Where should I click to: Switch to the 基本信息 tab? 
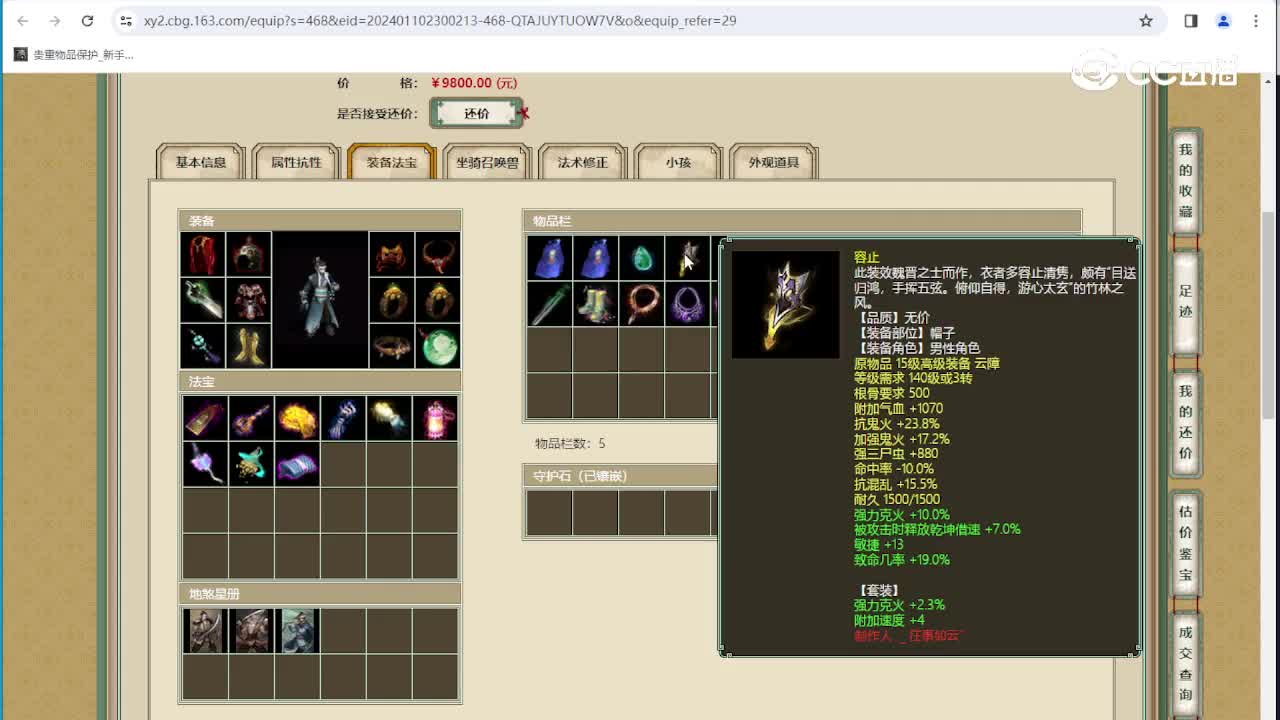tap(201, 162)
